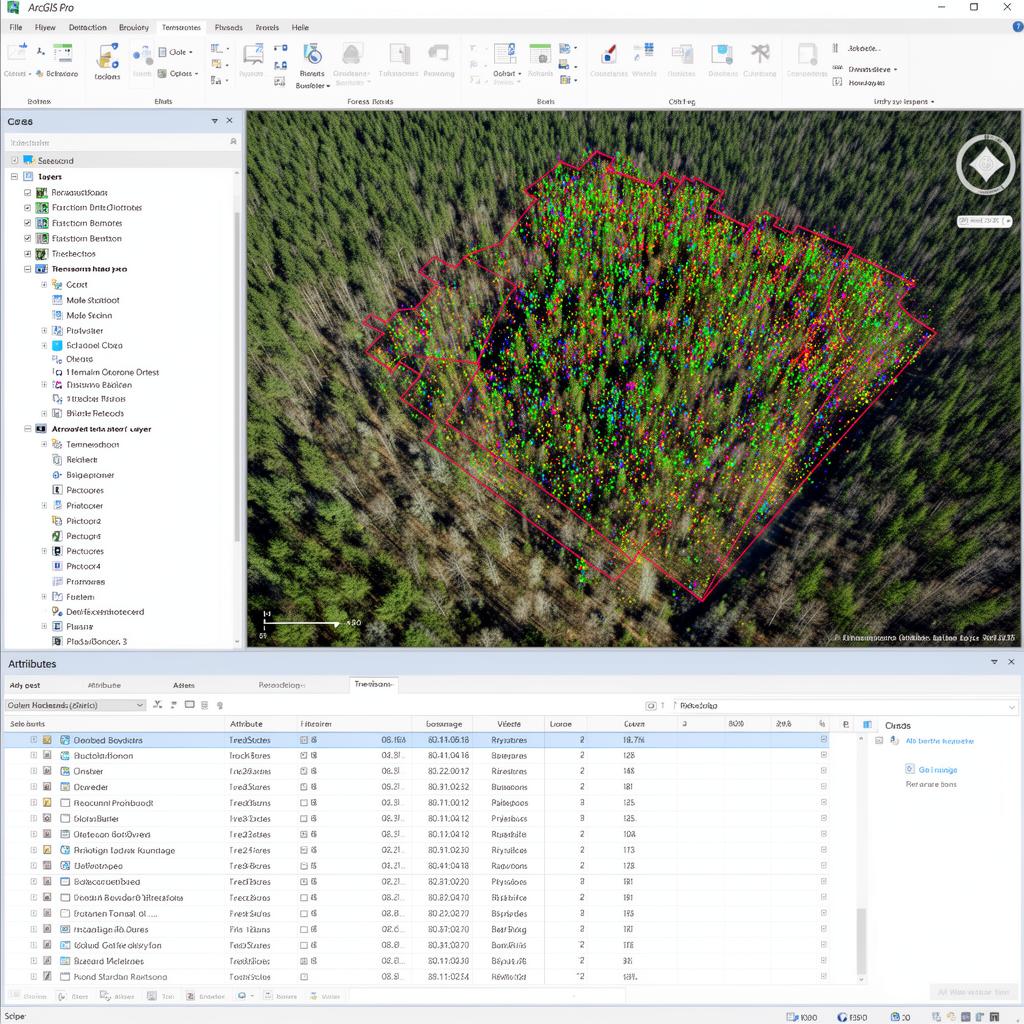1024x1024 pixels.
Task: Collapse the Layers group in Contents
Action: click(14, 176)
